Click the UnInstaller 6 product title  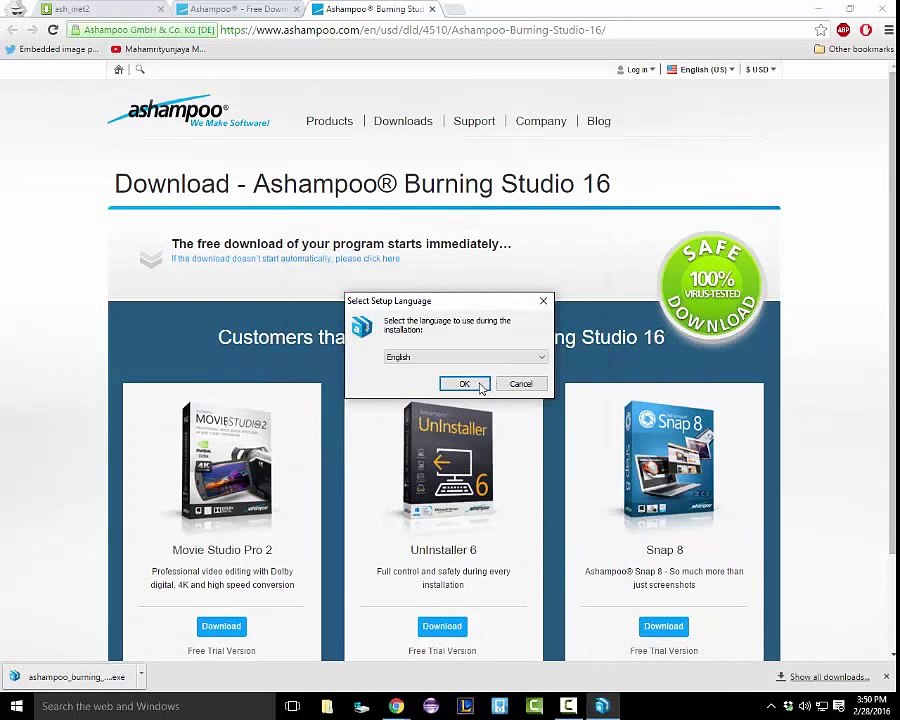point(443,550)
